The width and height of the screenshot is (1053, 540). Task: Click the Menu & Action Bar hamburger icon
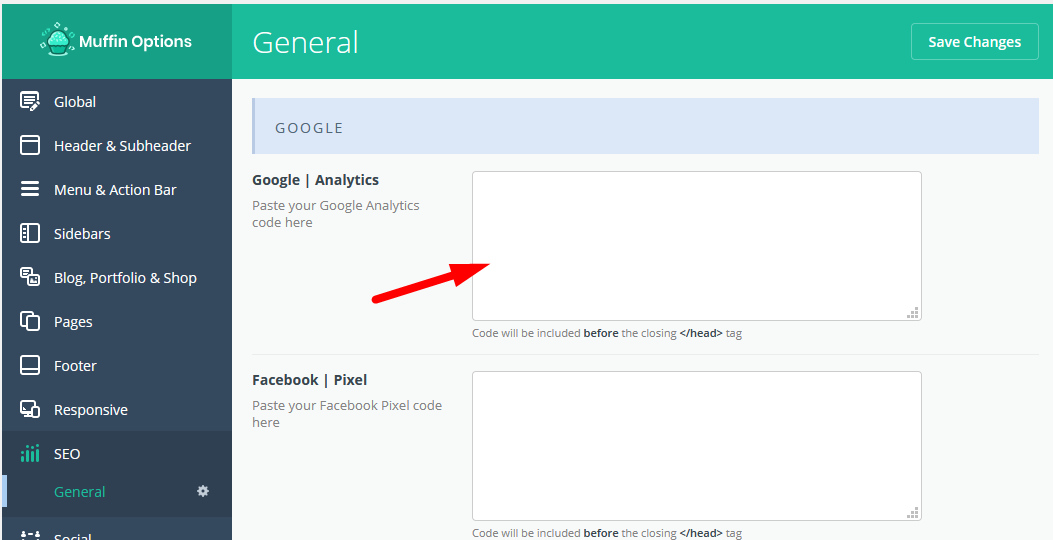coord(30,189)
